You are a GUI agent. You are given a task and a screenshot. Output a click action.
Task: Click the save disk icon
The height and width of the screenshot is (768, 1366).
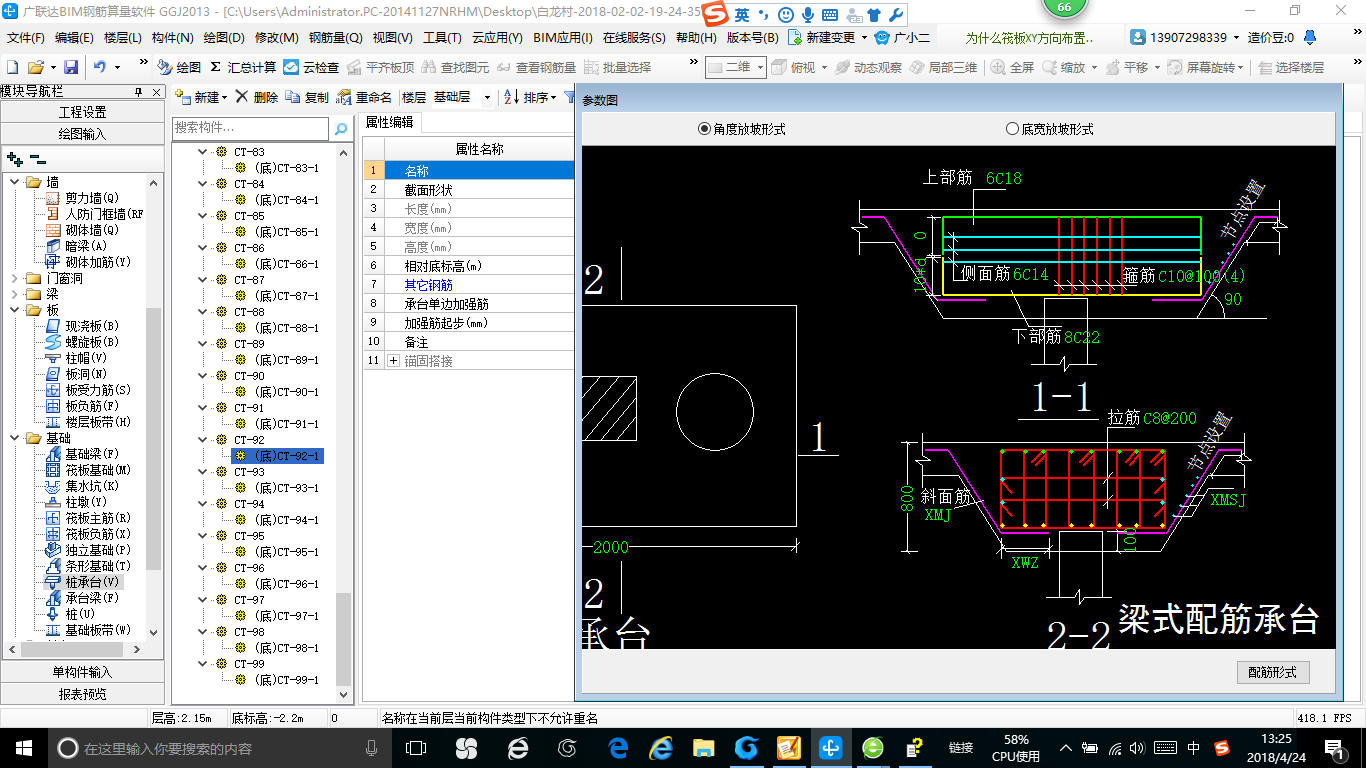[x=71, y=67]
